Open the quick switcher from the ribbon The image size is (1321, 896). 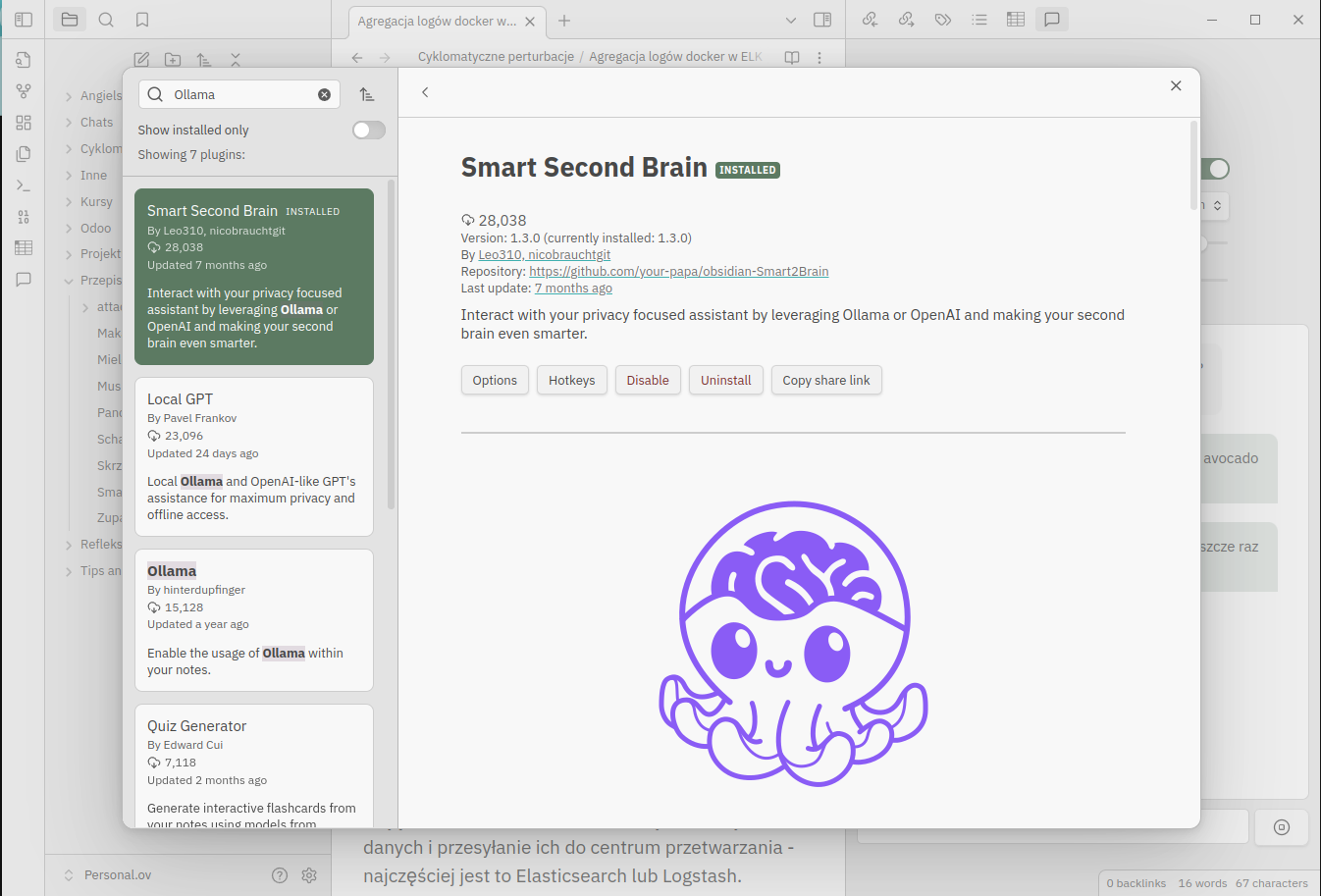[x=24, y=60]
